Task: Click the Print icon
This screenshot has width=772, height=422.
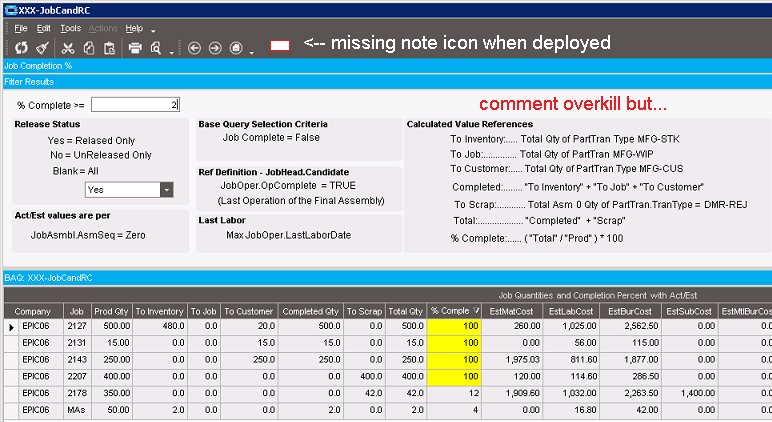Action: (135, 48)
